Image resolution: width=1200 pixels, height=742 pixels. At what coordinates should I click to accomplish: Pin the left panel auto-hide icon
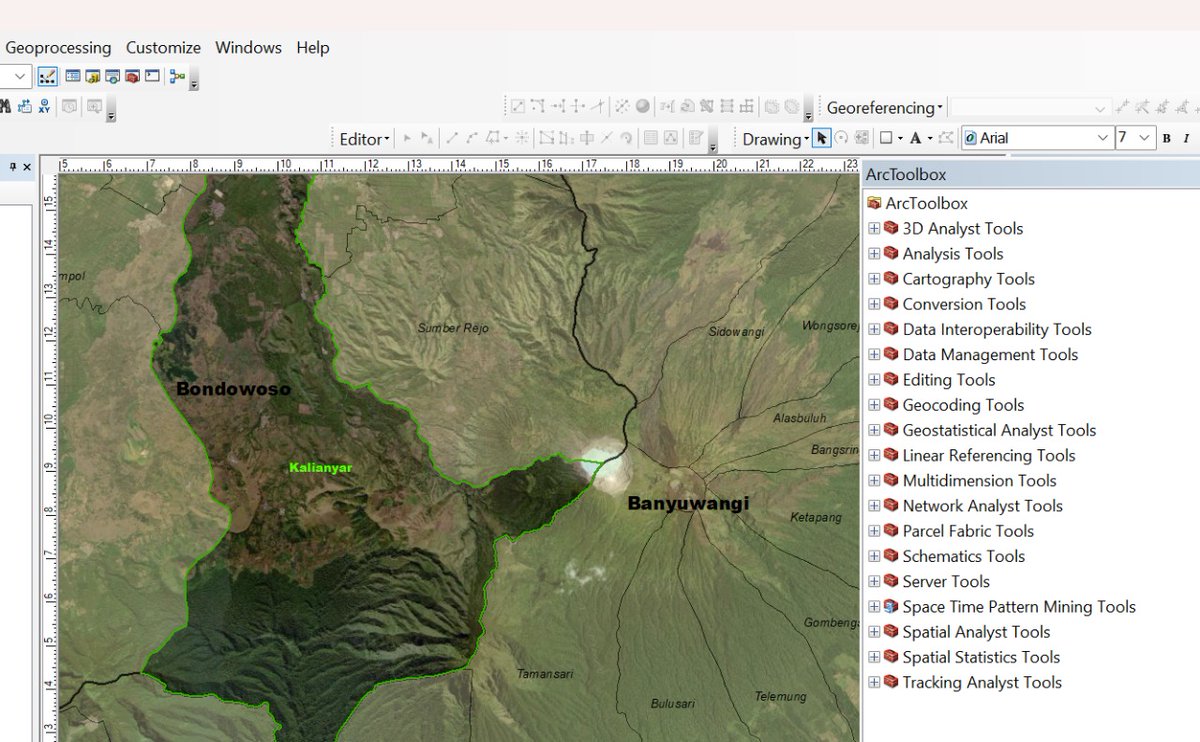pyautogui.click(x=12, y=167)
